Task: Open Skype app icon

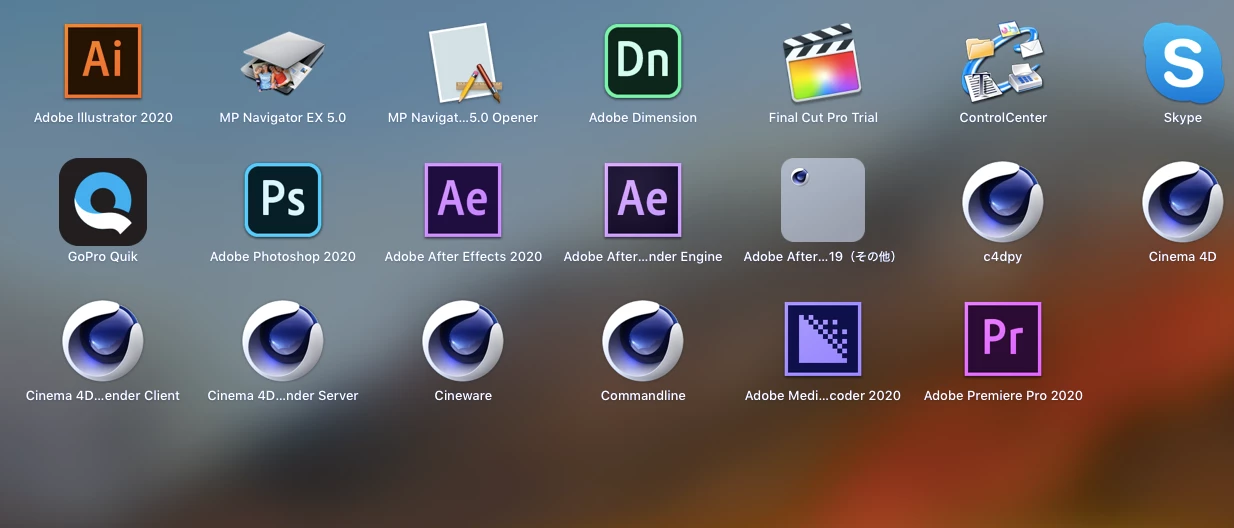Action: (x=1184, y=62)
